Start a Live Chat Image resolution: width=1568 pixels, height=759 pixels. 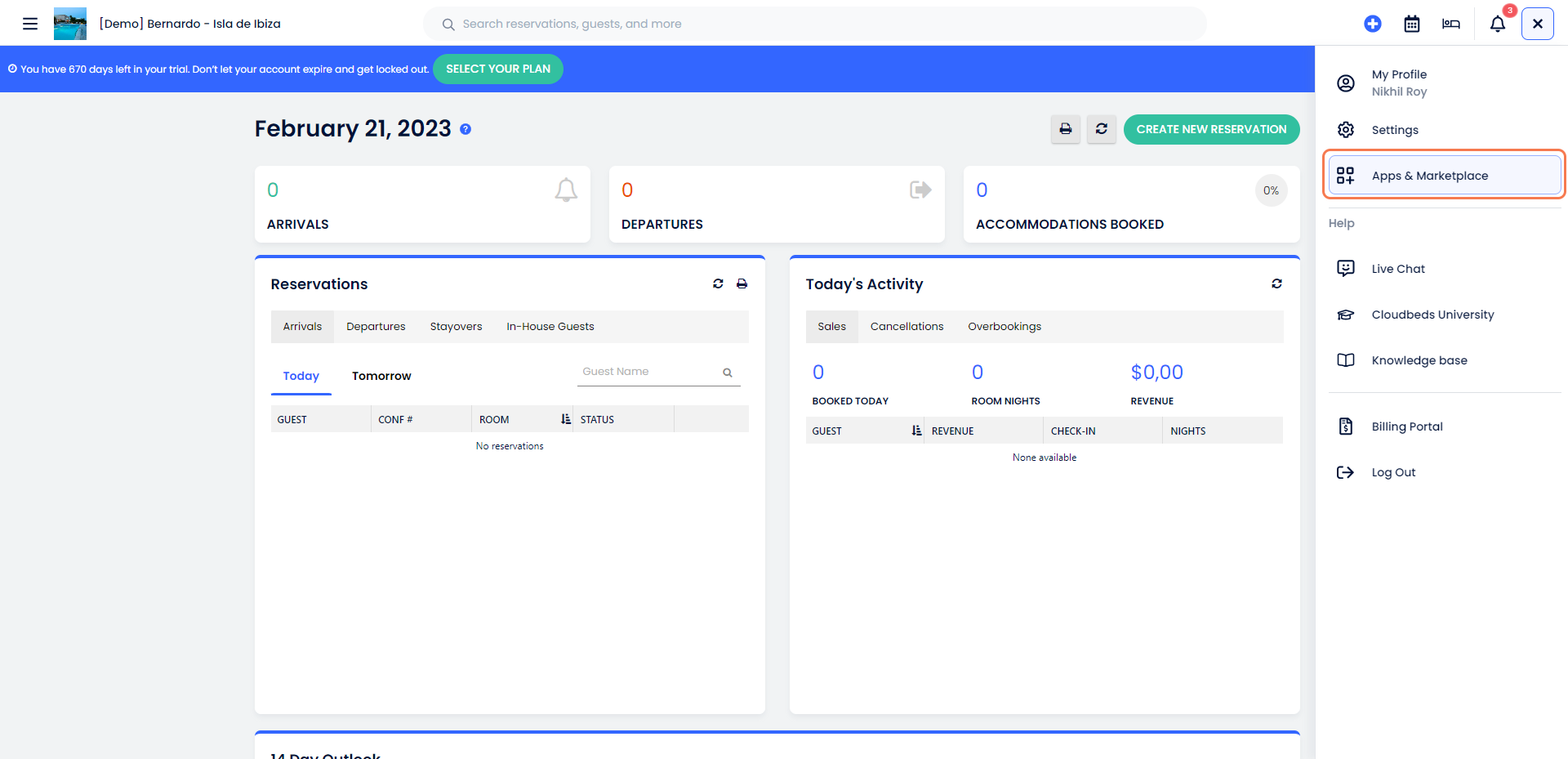[1445, 269]
